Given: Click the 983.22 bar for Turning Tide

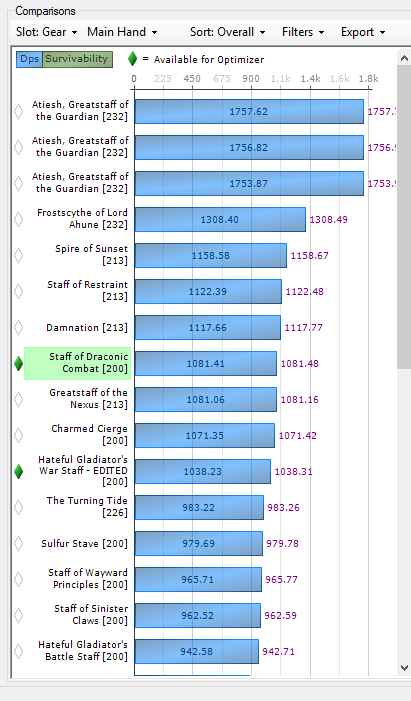Looking at the screenshot, I should [199, 507].
